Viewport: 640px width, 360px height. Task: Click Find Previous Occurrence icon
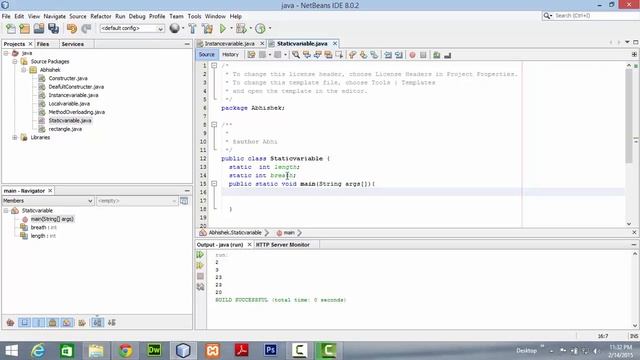tap(307, 55)
